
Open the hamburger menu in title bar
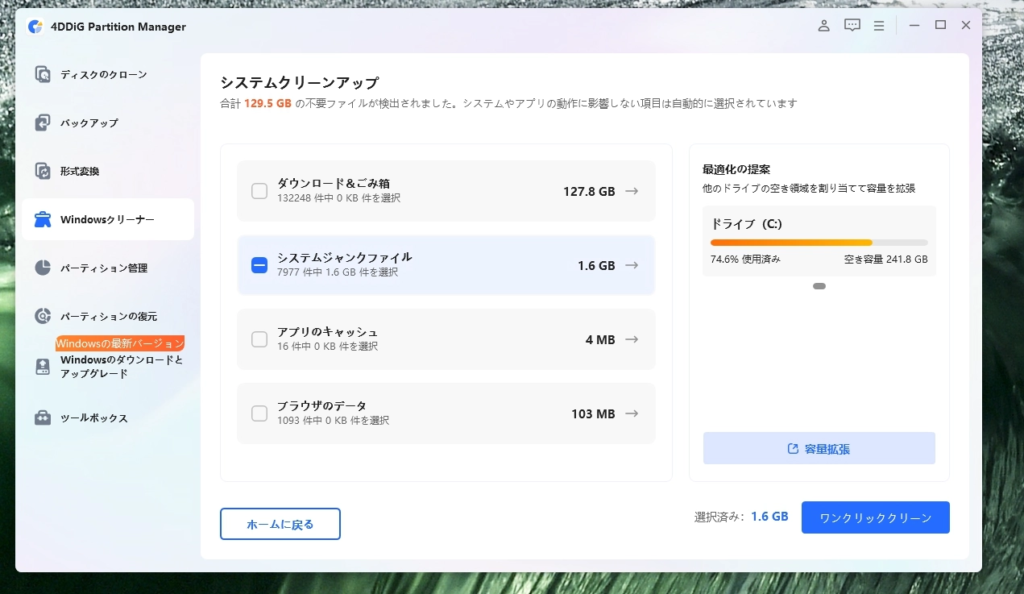879,26
